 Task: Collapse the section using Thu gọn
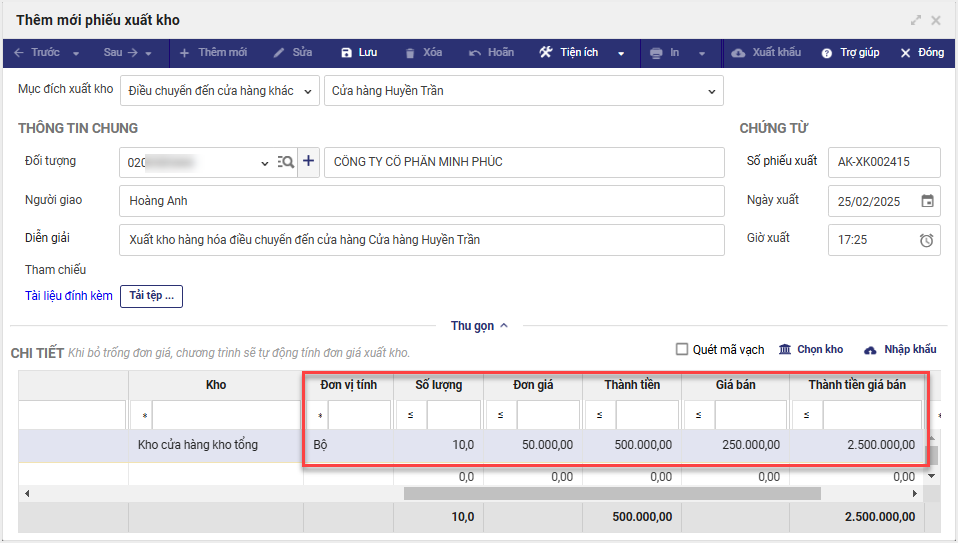pyautogui.click(x=479, y=326)
